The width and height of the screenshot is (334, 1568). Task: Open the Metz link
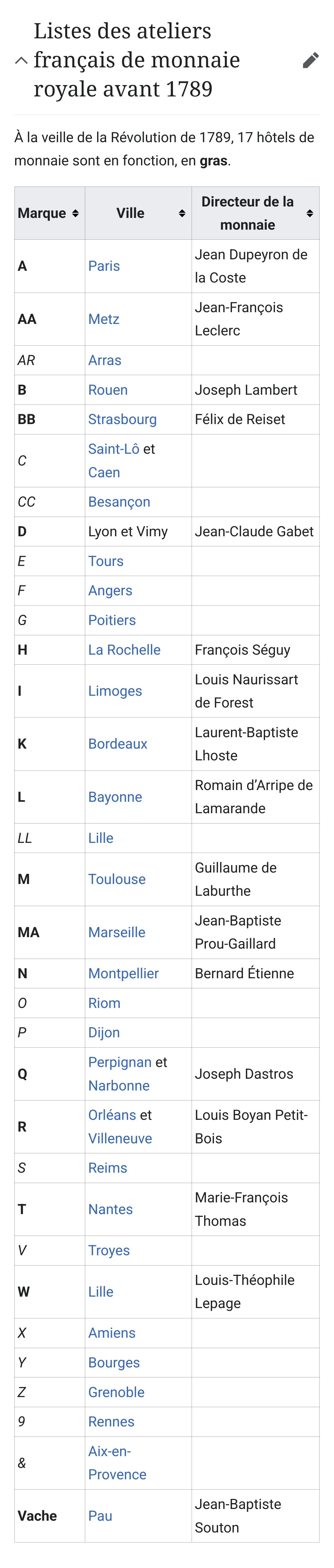click(104, 319)
